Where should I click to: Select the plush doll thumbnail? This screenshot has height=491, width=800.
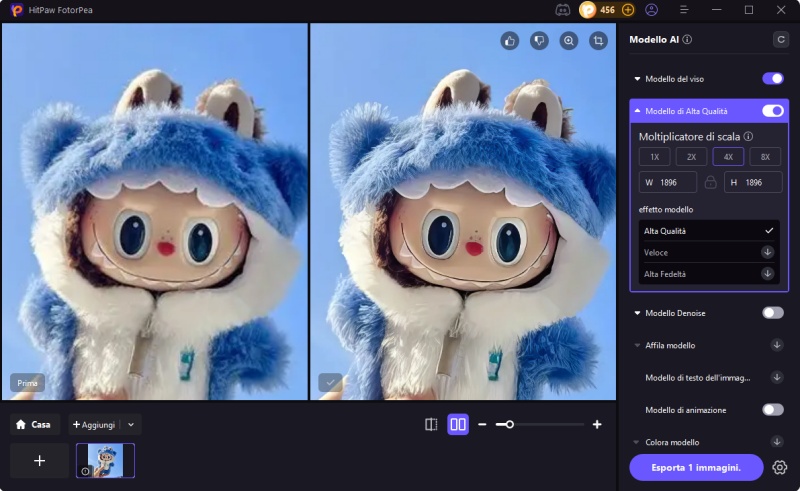pos(105,460)
